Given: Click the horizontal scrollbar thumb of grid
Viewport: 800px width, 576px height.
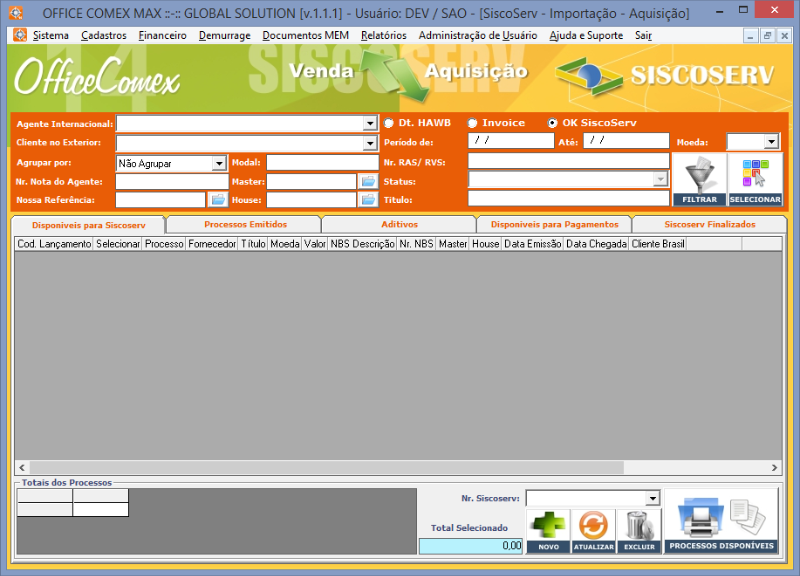Looking at the screenshot, I should pyautogui.click(x=327, y=467).
